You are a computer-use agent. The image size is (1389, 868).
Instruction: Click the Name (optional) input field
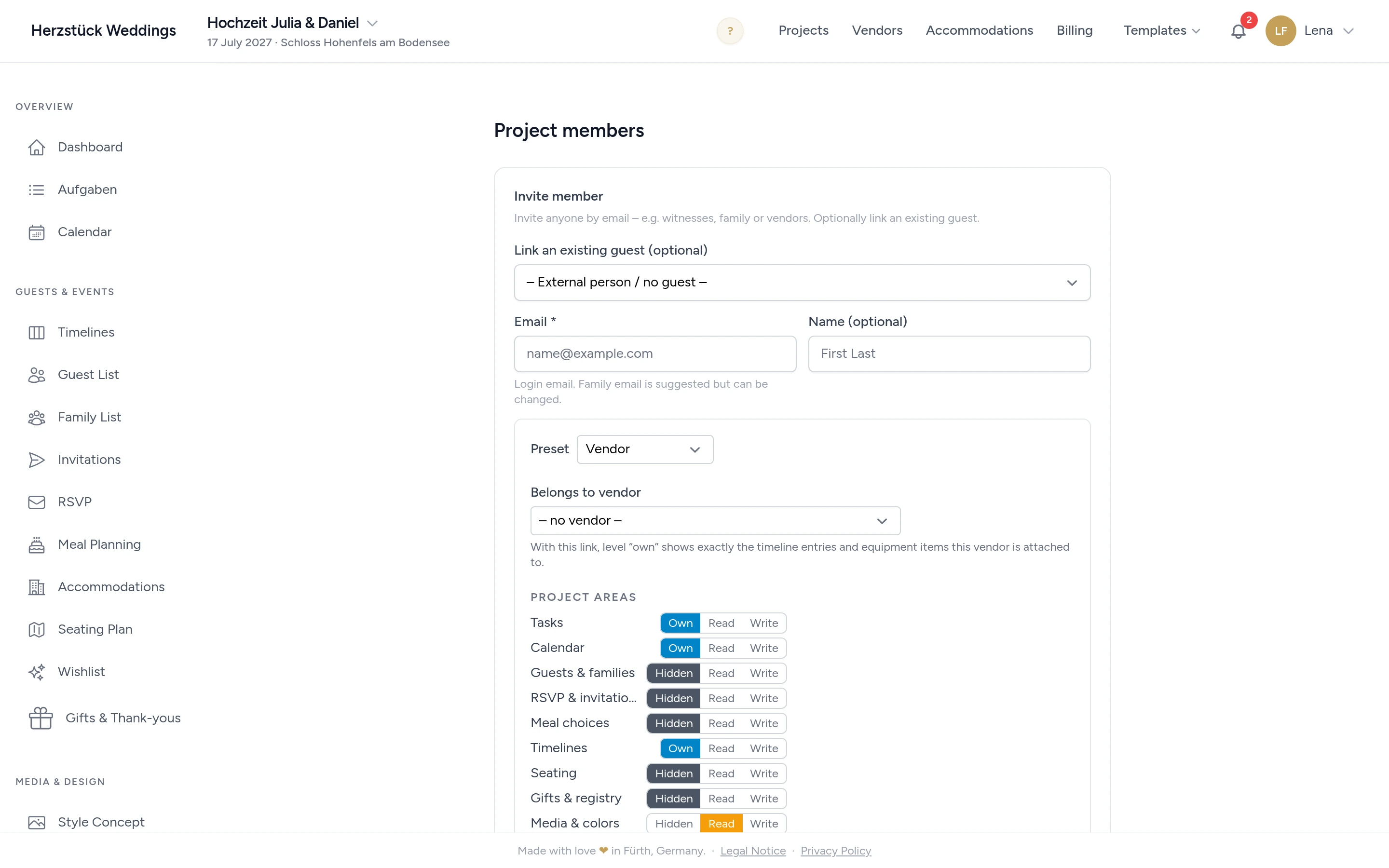coord(949,354)
